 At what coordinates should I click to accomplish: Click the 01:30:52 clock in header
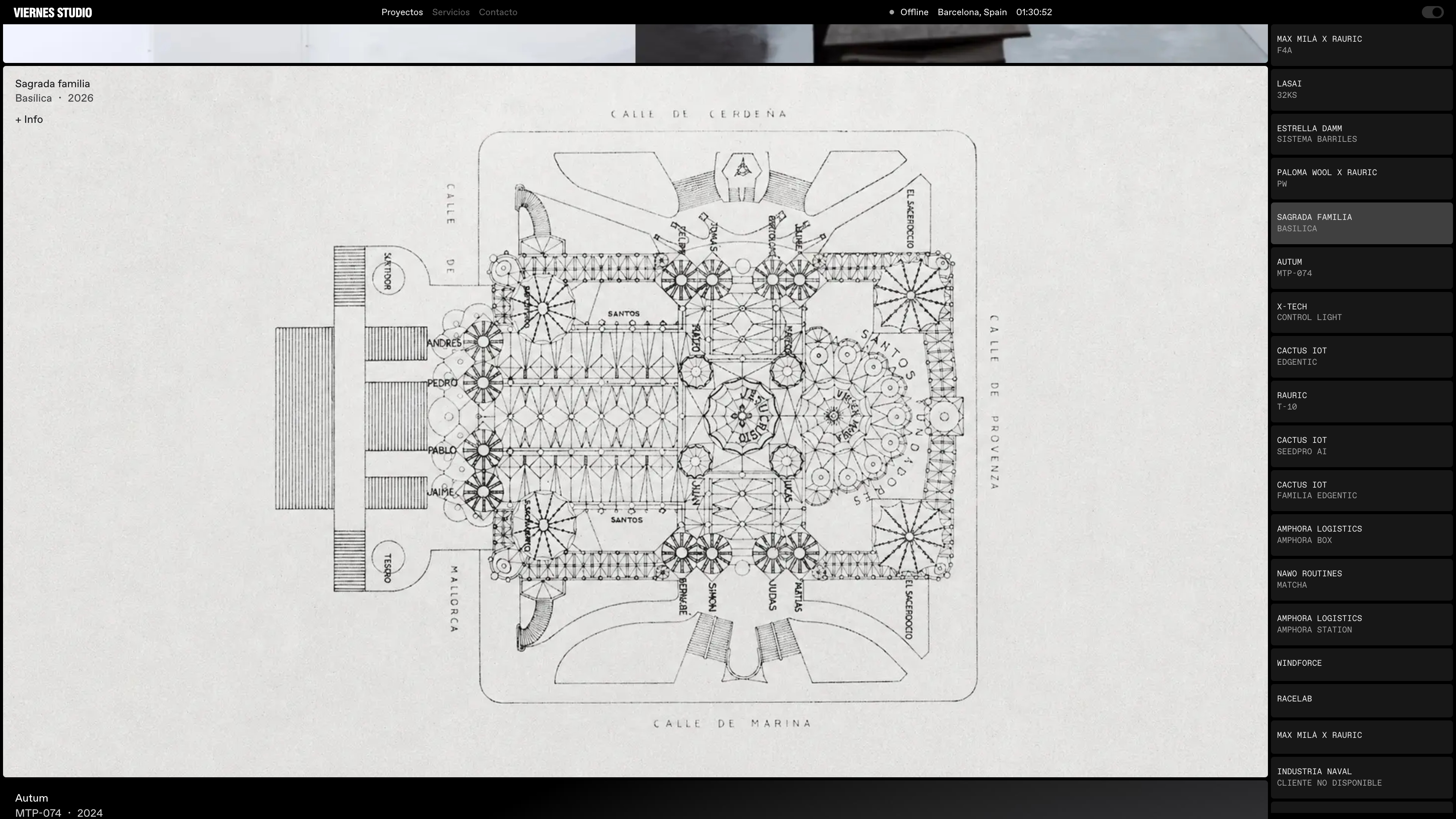tap(1034, 13)
